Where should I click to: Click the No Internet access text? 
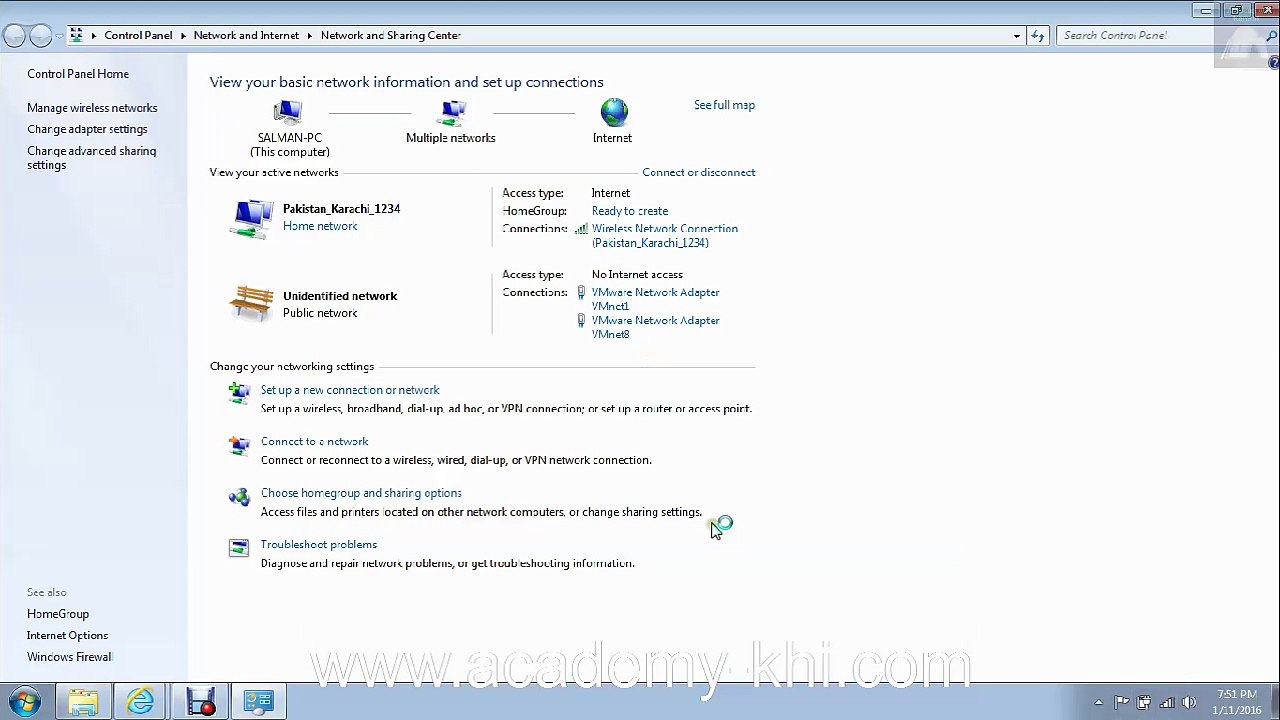click(x=637, y=274)
